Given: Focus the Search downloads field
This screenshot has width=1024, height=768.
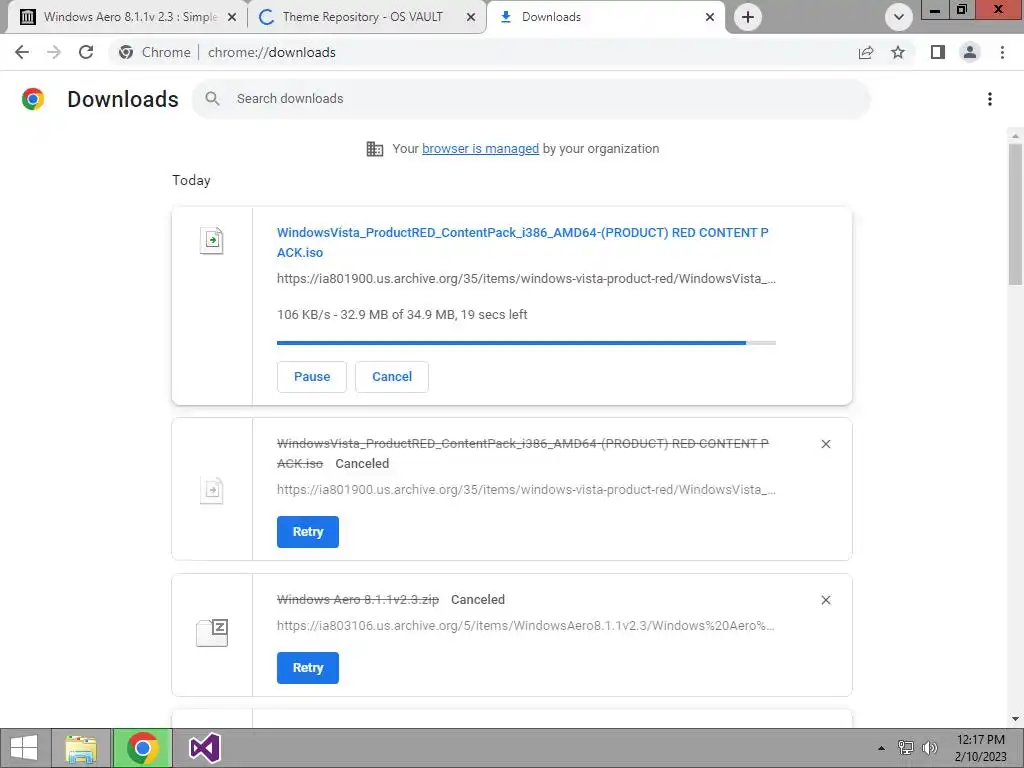Looking at the screenshot, I should pyautogui.click(x=531, y=99).
